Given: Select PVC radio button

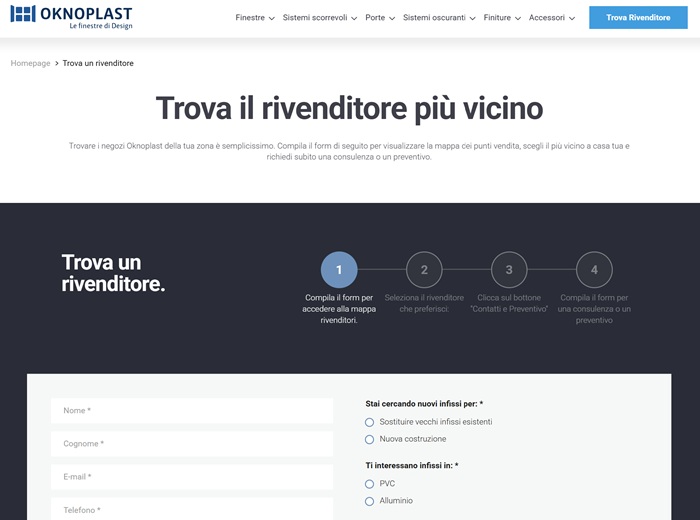Looking at the screenshot, I should tap(369, 484).
